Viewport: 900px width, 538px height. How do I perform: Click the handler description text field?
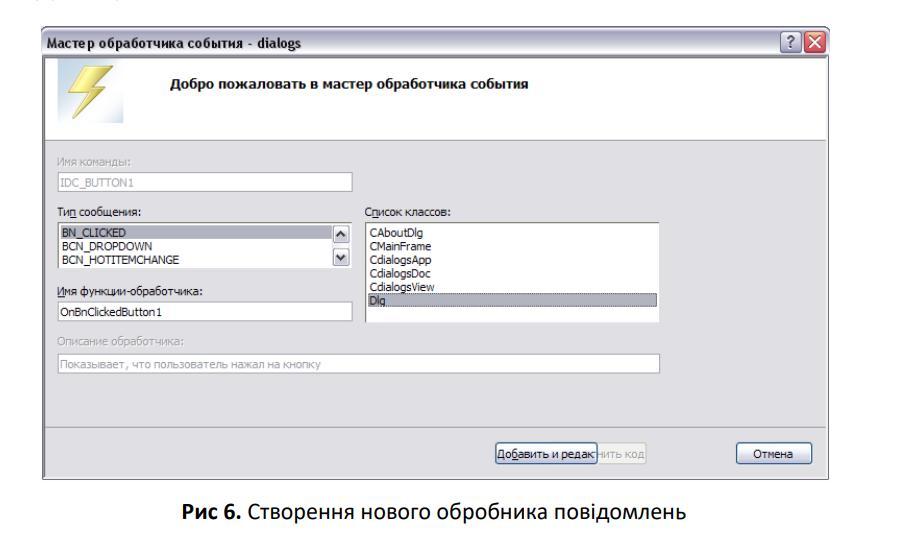[x=357, y=364]
